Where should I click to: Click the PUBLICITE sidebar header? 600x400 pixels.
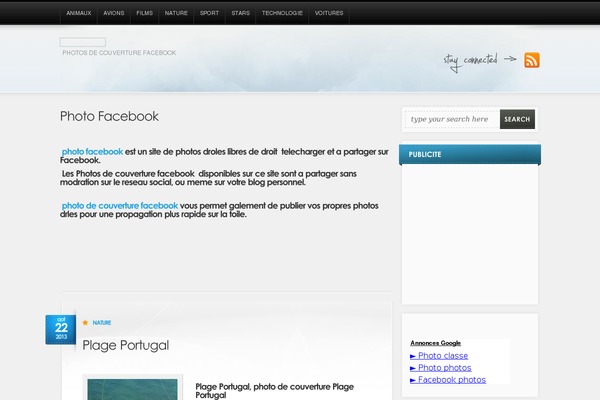point(470,155)
